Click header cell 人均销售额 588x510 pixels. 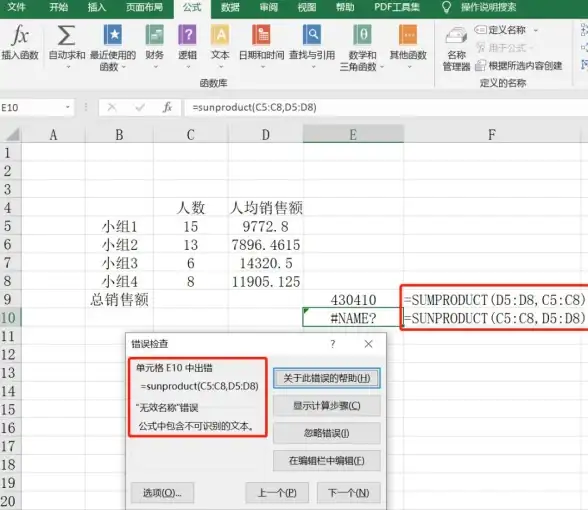(266, 208)
